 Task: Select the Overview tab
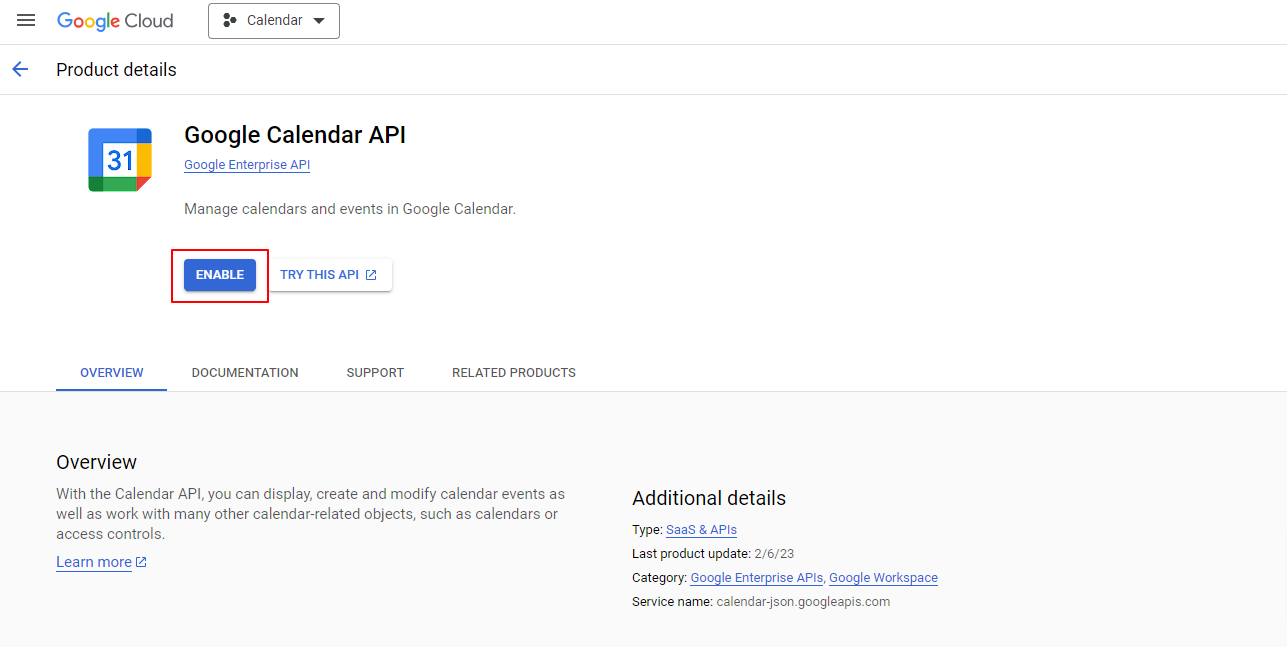click(112, 372)
